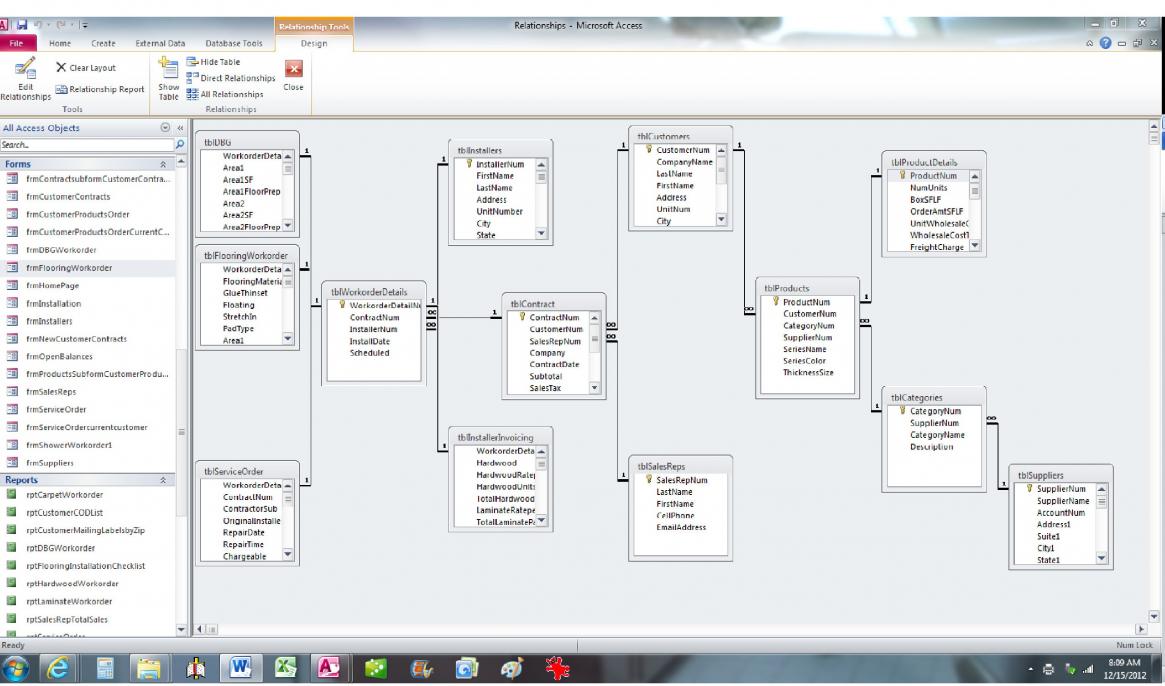Collapse the Reports group
Viewport: 1165px width, 686px height.
(x=163, y=480)
